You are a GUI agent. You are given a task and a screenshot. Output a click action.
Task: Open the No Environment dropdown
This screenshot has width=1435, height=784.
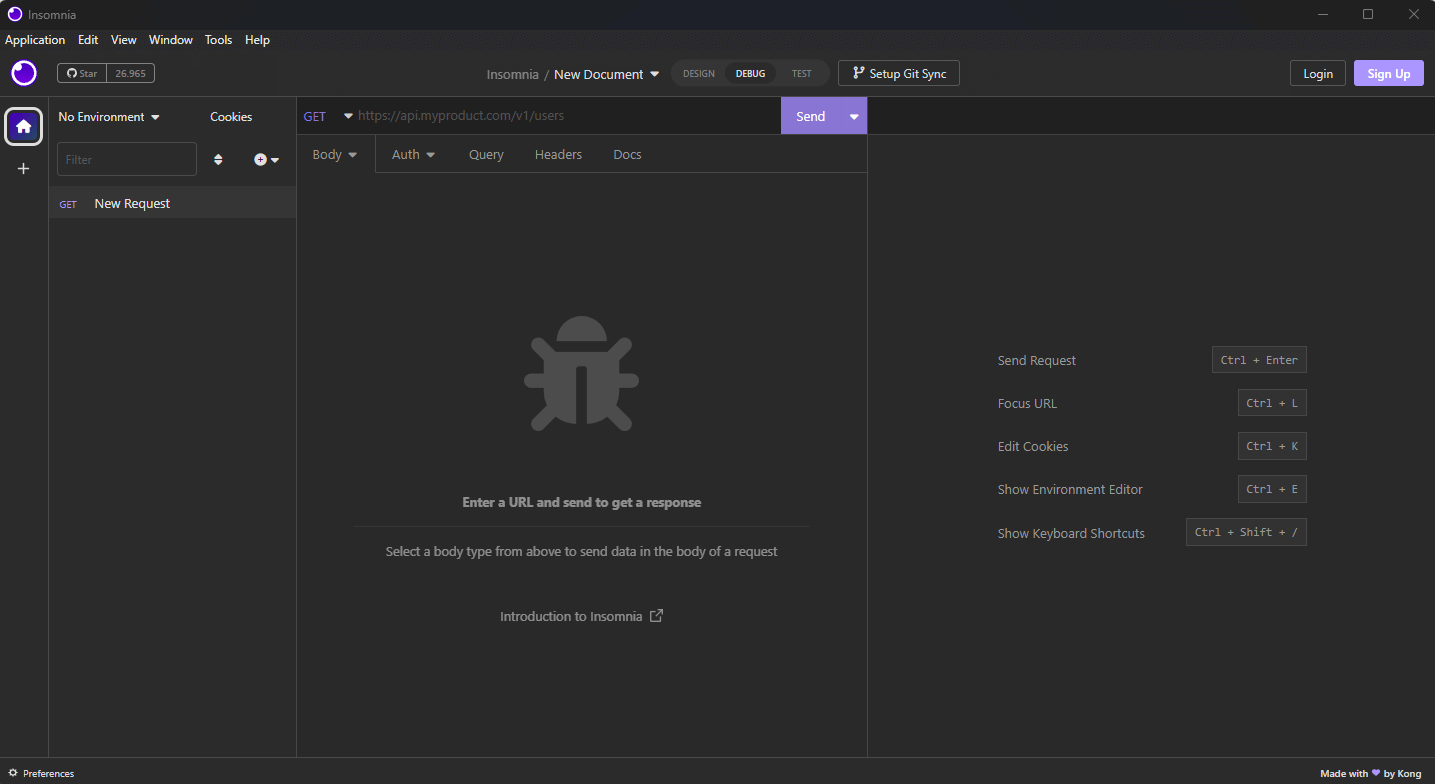(x=109, y=117)
